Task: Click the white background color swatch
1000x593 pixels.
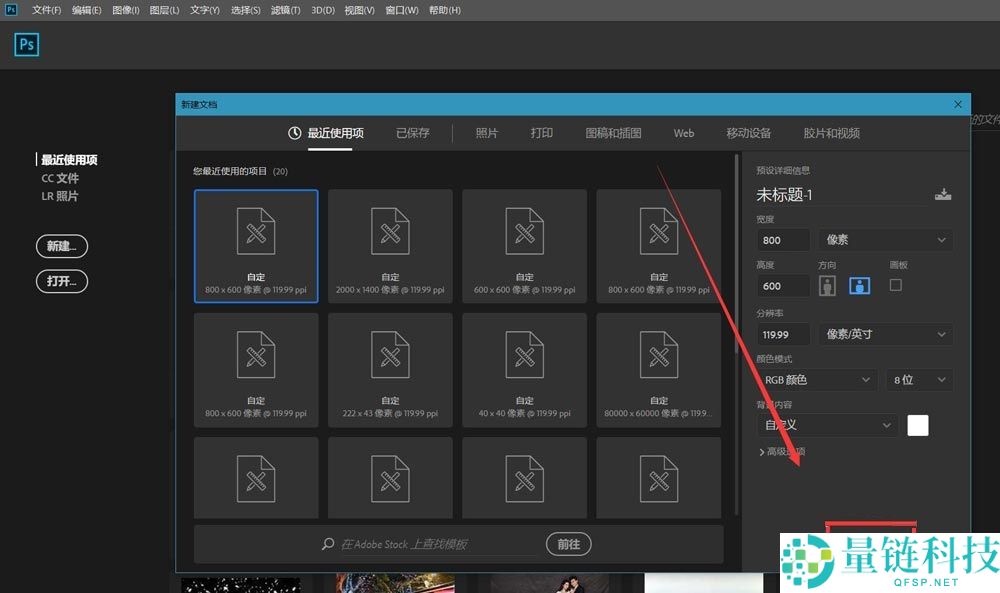Action: 916,425
